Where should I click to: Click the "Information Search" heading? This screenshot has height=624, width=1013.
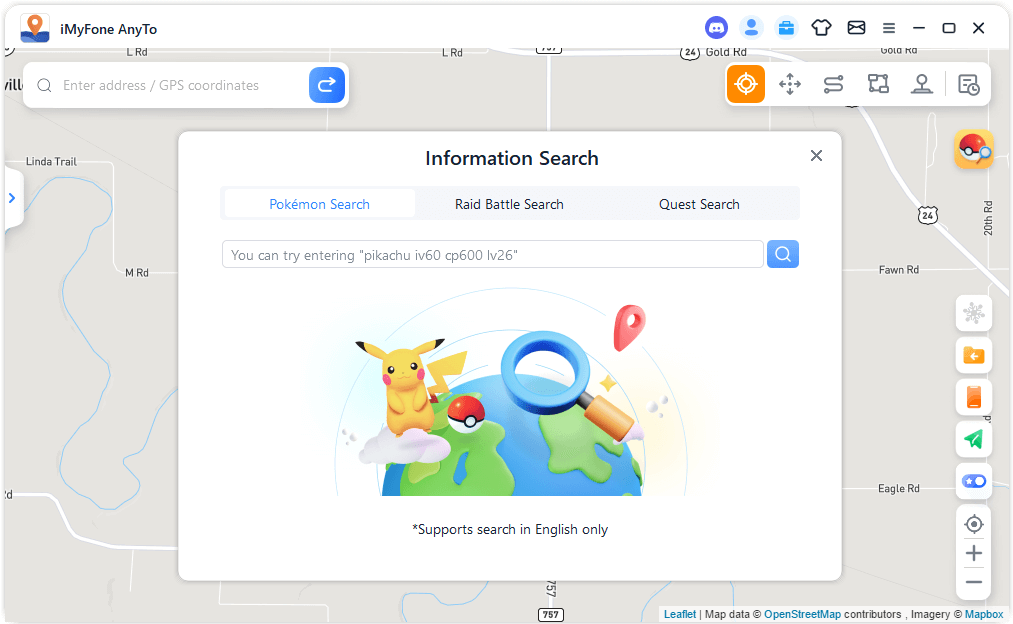click(x=512, y=158)
